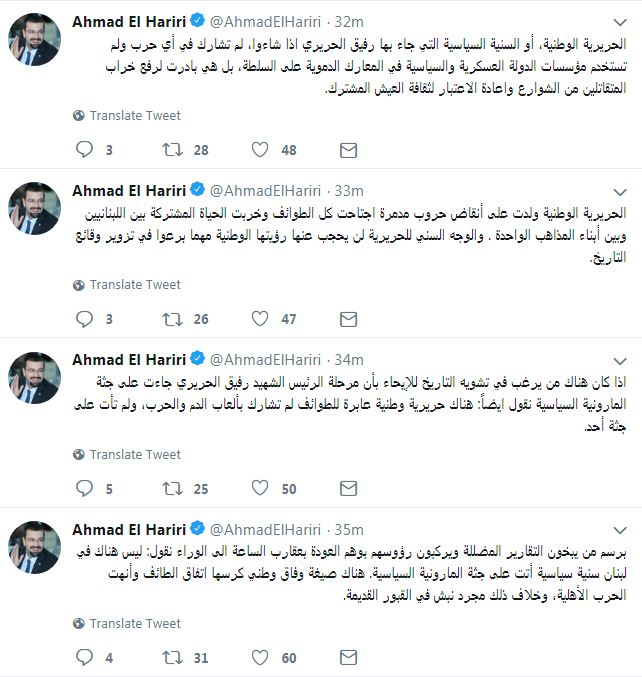Open the profile avatar of the first tweet
Image resolution: width=642 pixels, height=677 pixels.
(35, 39)
